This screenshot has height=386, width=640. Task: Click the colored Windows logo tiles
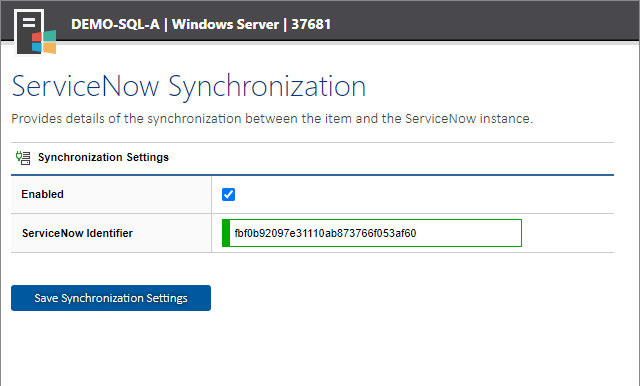point(44,42)
